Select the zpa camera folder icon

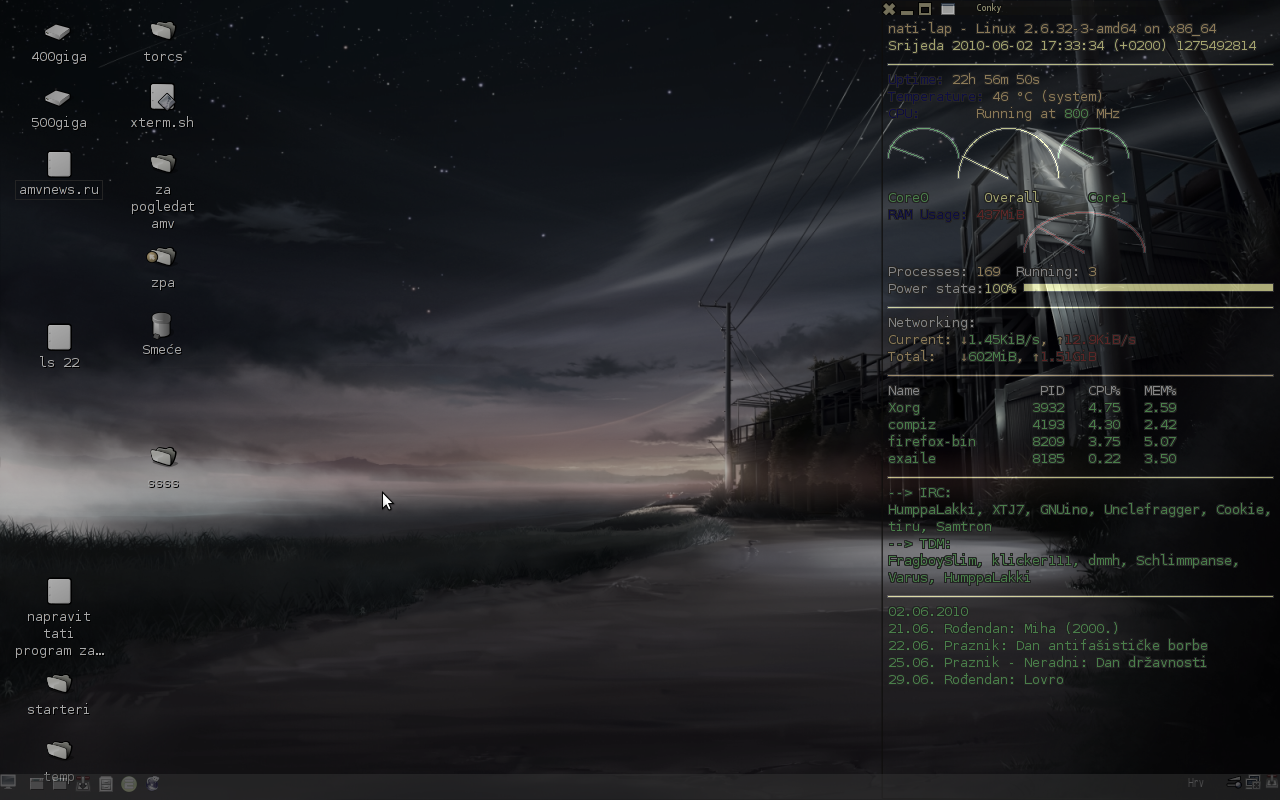tap(161, 257)
